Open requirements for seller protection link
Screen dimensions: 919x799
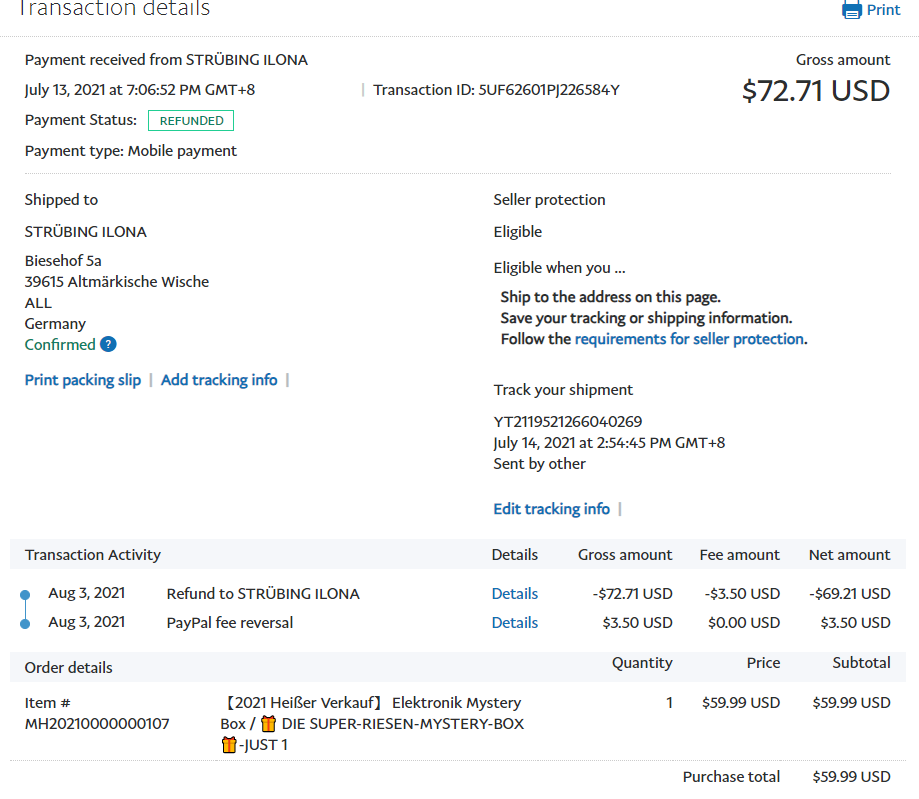(689, 339)
